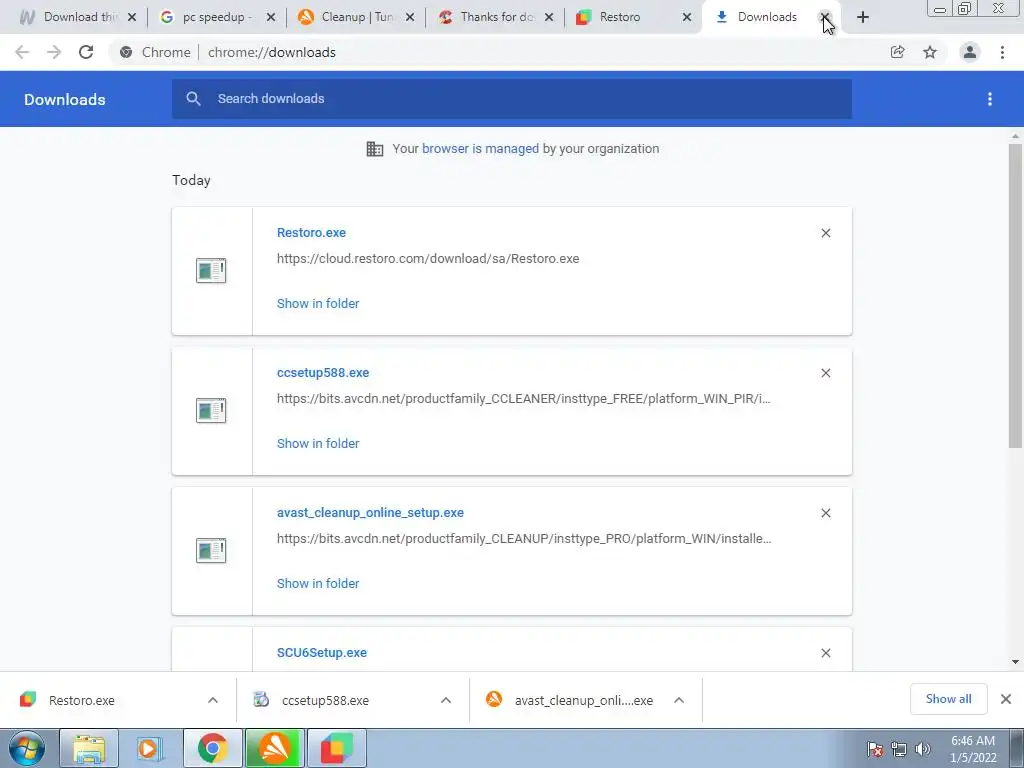The width and height of the screenshot is (1024, 768).
Task: Click the Restoro.exe file icon in list
Action: coord(211,270)
